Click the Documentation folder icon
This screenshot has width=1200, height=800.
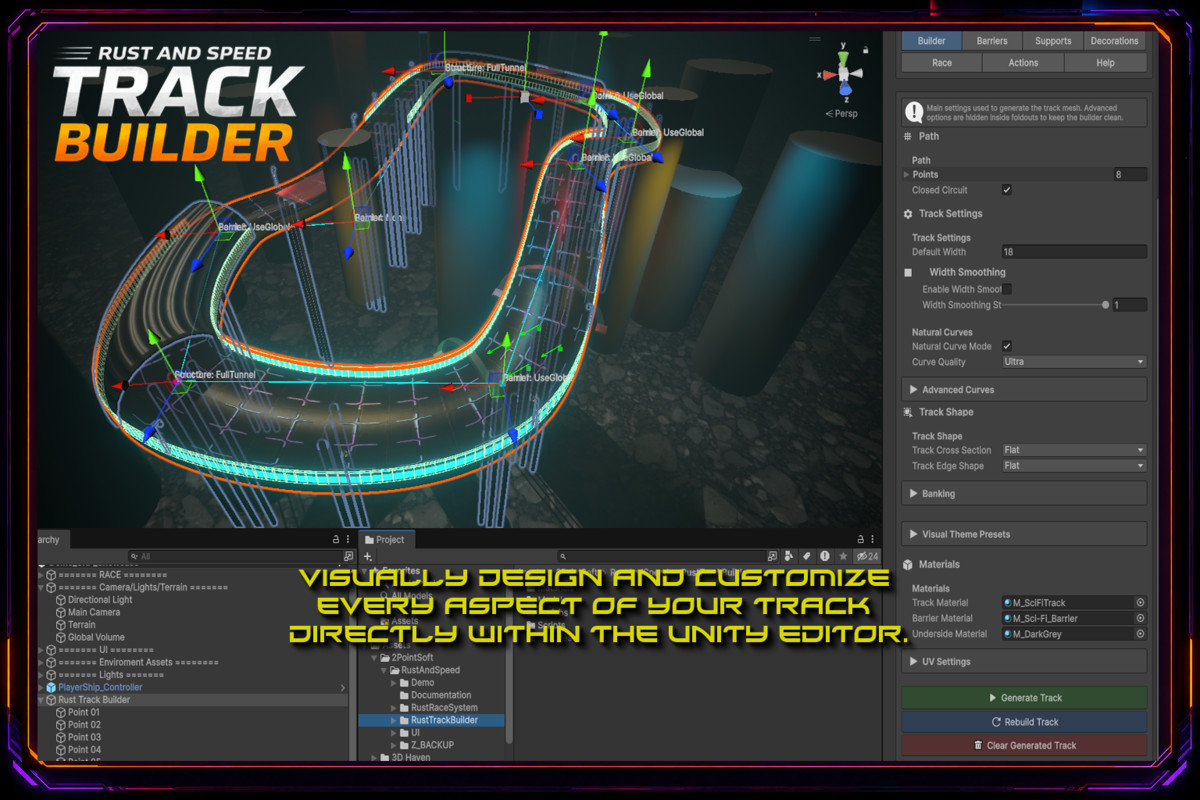pos(404,695)
